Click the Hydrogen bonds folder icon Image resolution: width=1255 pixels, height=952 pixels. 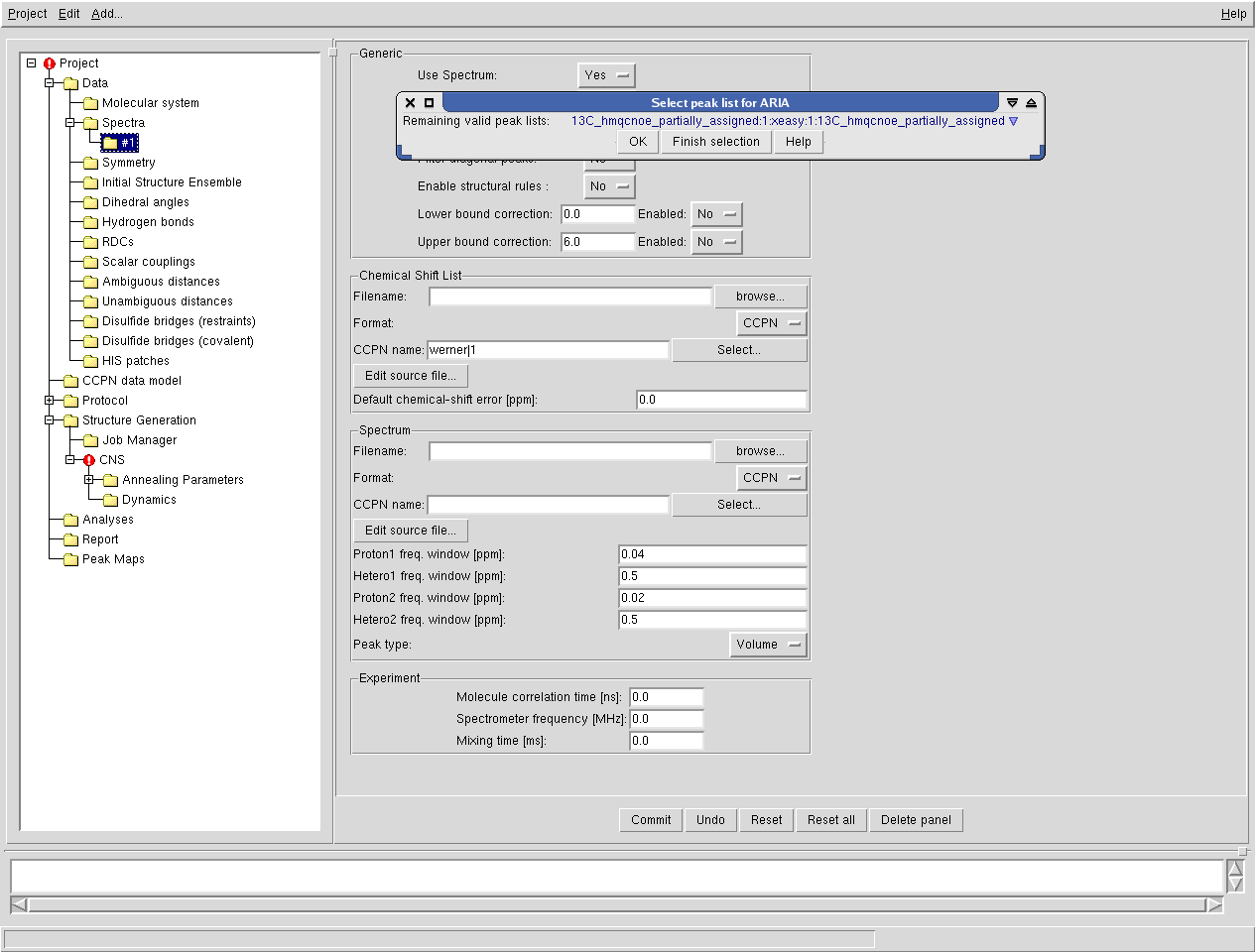pyautogui.click(x=90, y=222)
